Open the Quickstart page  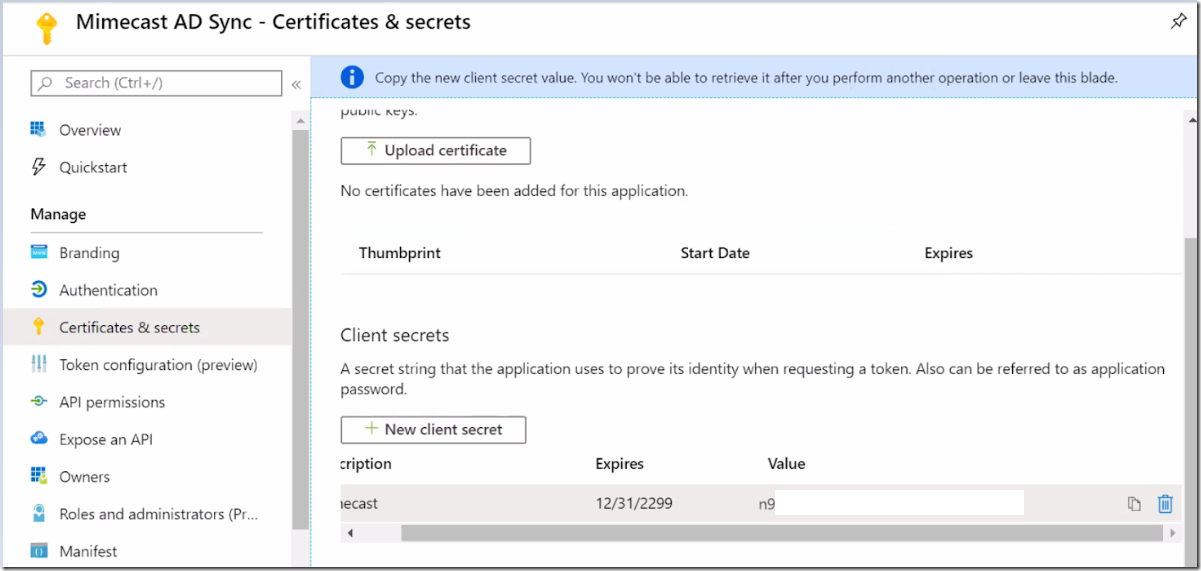tap(93, 167)
